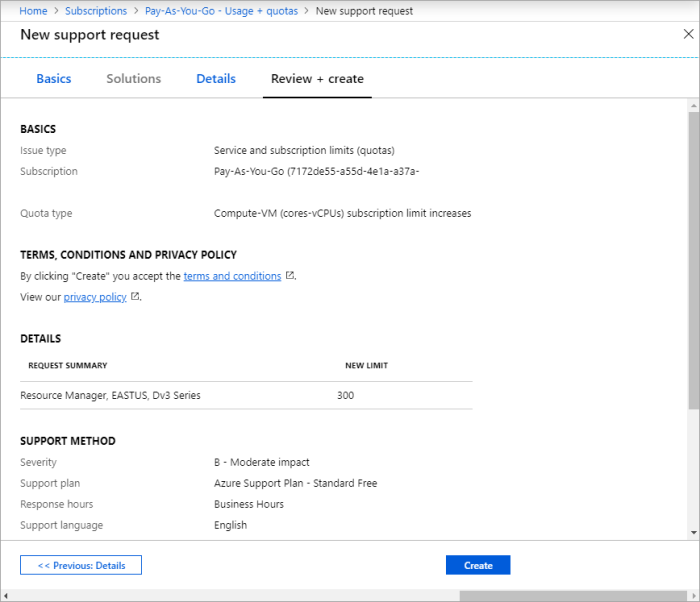The image size is (700, 602).
Task: Select the Solutions tab
Action: point(133,79)
